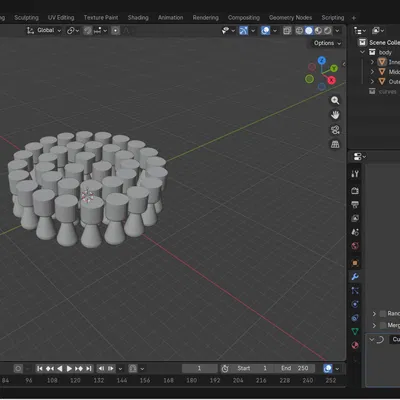
Task: Open the View Layer properties tab icon
Action: (355, 218)
